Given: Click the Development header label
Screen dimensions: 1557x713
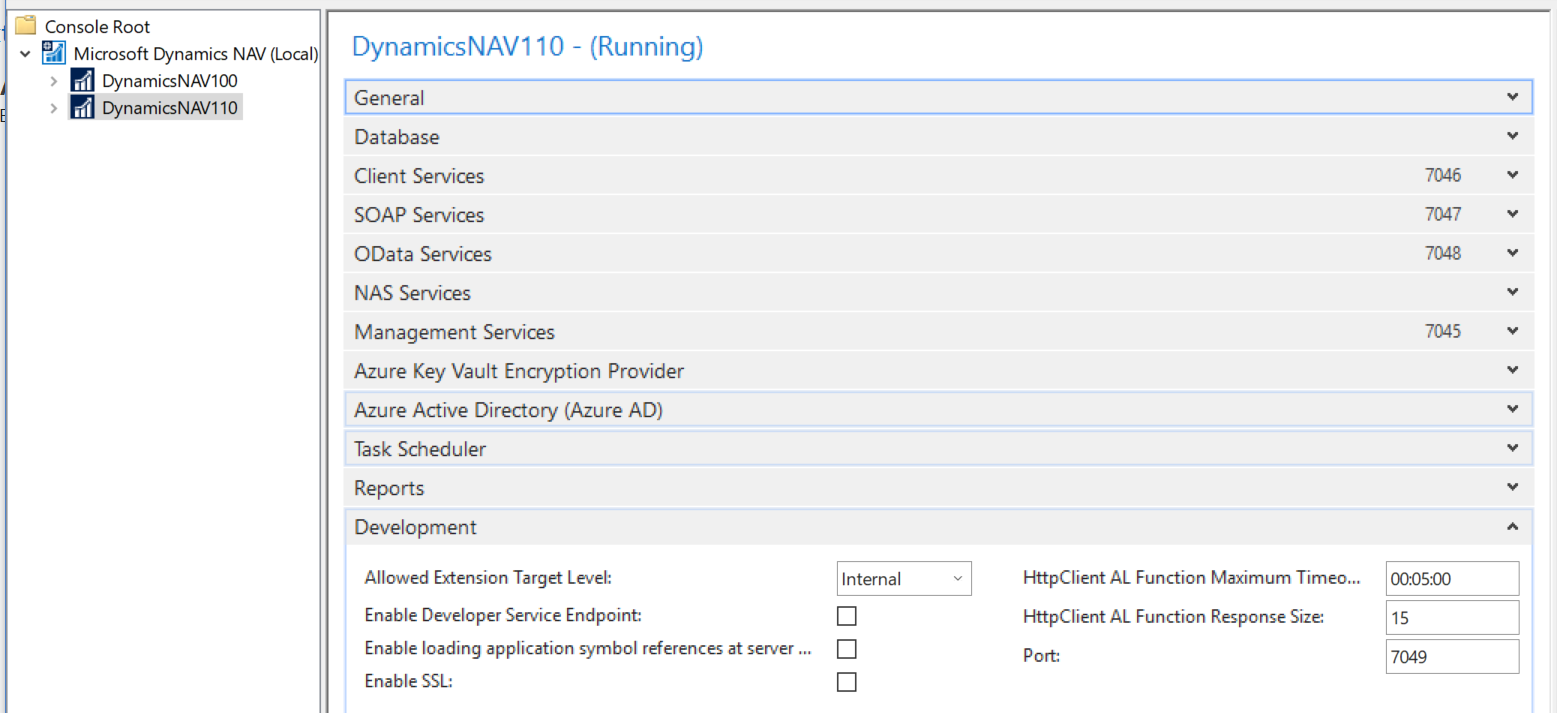Looking at the screenshot, I should click(416, 527).
